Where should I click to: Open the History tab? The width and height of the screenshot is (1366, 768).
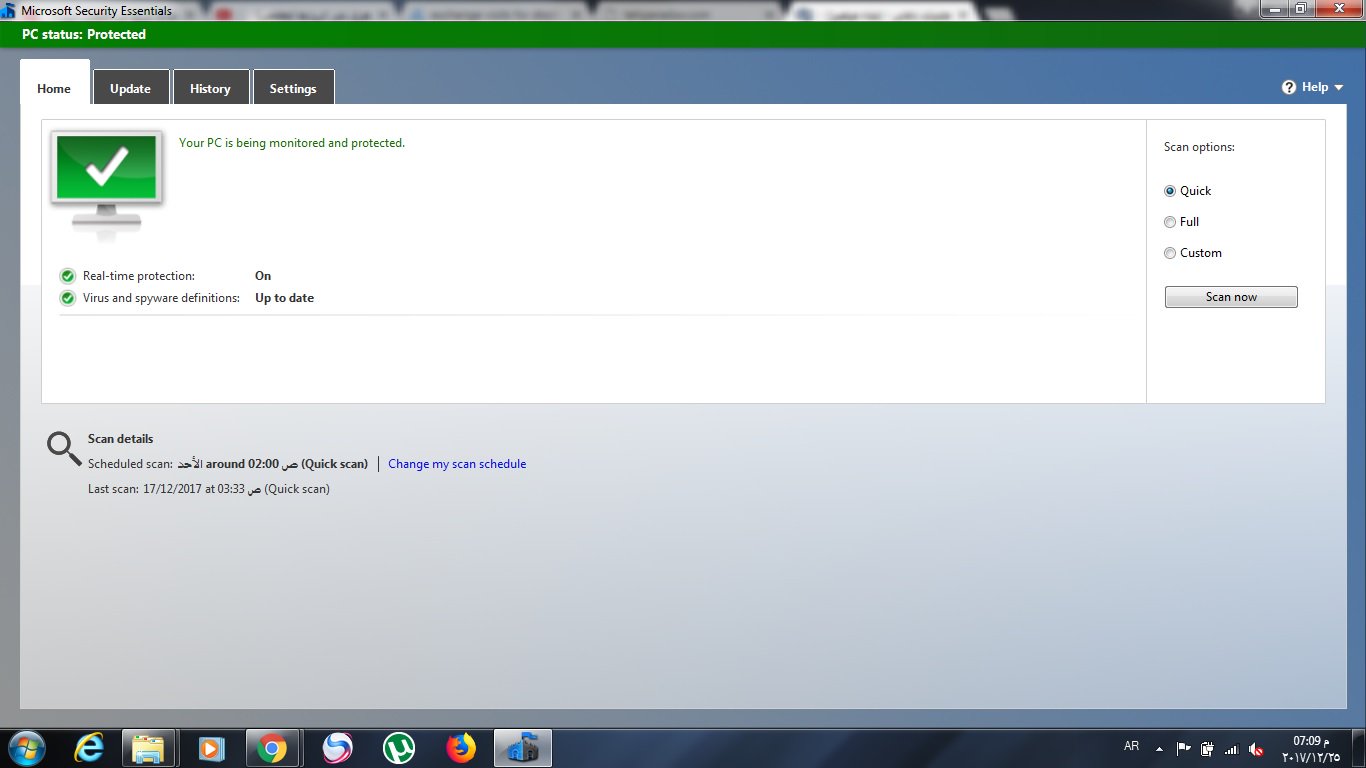(210, 88)
